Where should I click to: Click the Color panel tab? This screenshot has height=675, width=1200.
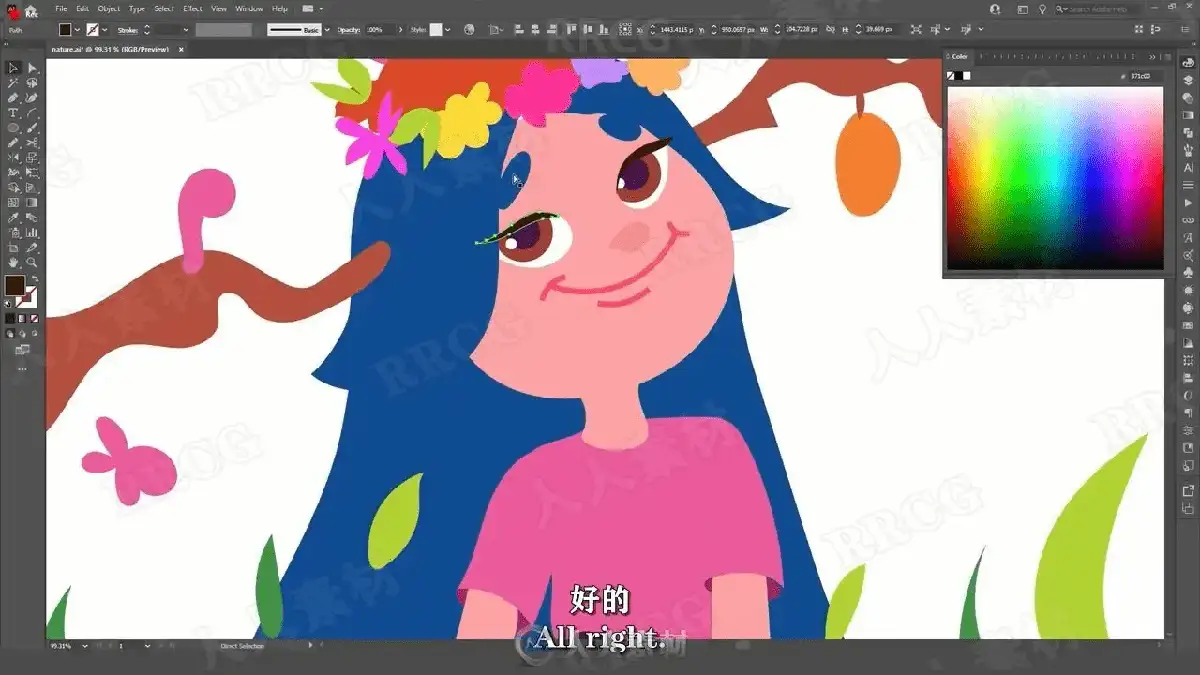[x=960, y=57]
